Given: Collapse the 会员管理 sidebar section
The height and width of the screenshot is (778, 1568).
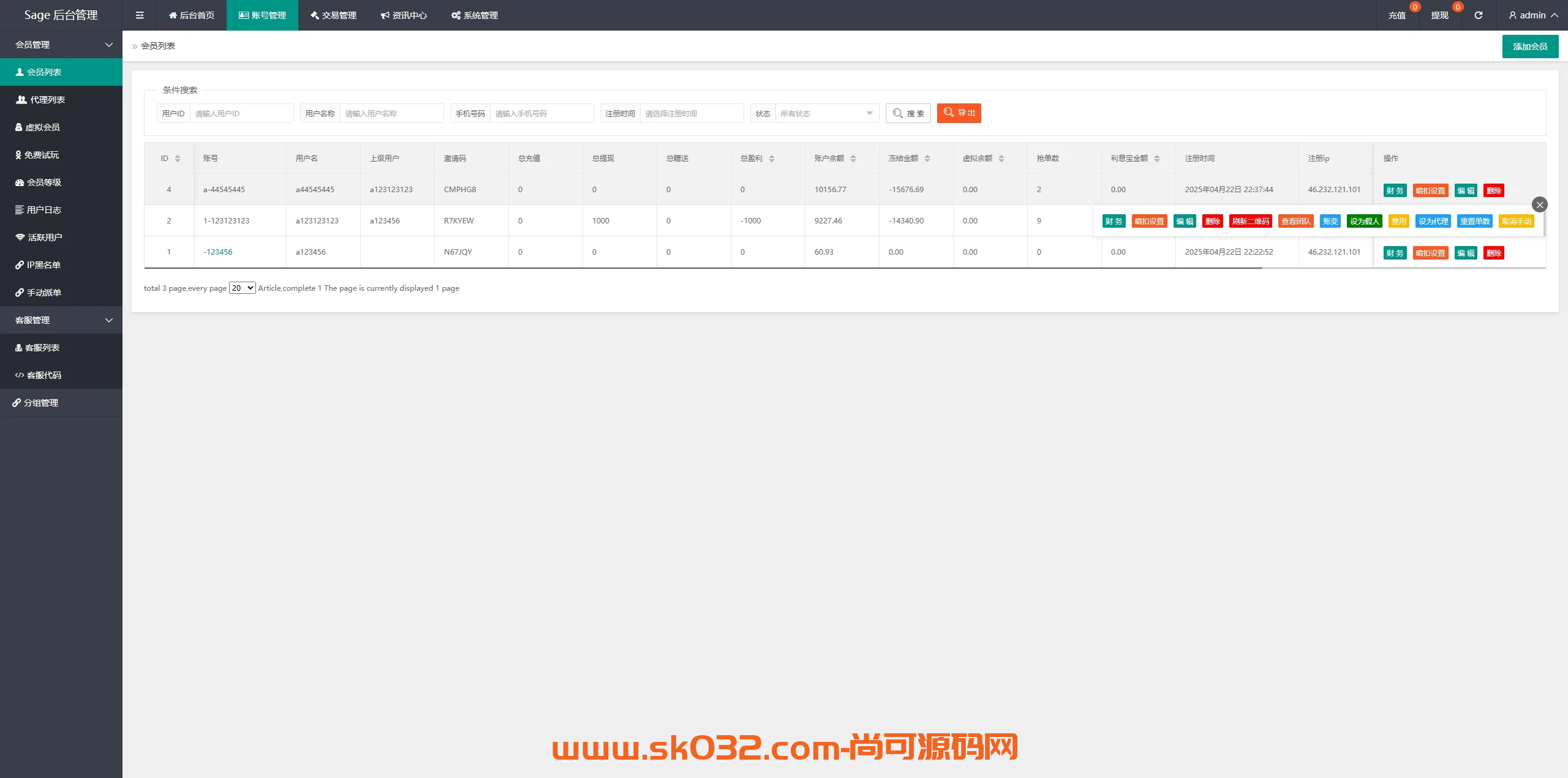Looking at the screenshot, I should [61, 45].
